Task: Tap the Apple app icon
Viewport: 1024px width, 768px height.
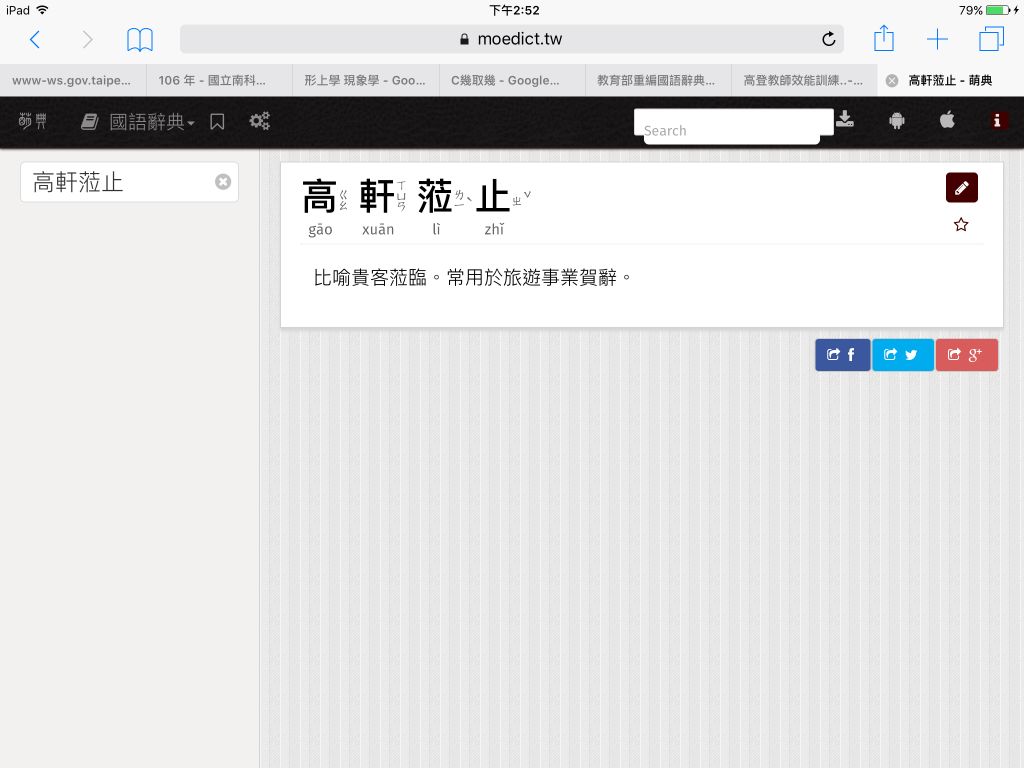Action: pyautogui.click(x=947, y=121)
